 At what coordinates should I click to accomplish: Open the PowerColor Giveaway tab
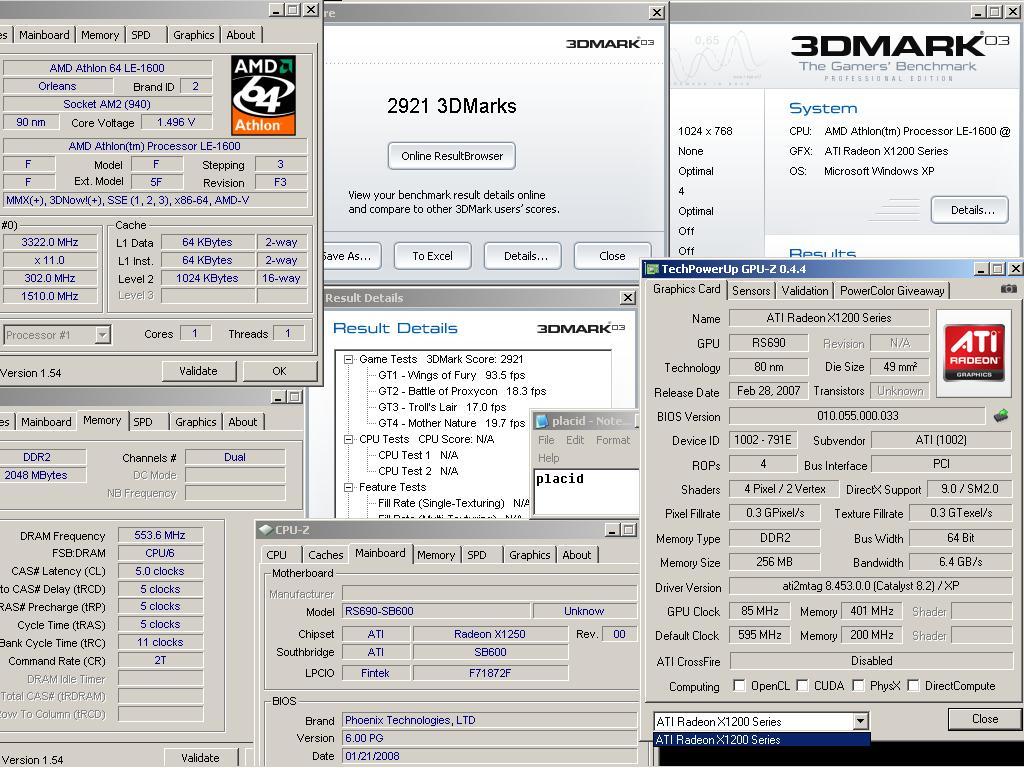(x=892, y=291)
